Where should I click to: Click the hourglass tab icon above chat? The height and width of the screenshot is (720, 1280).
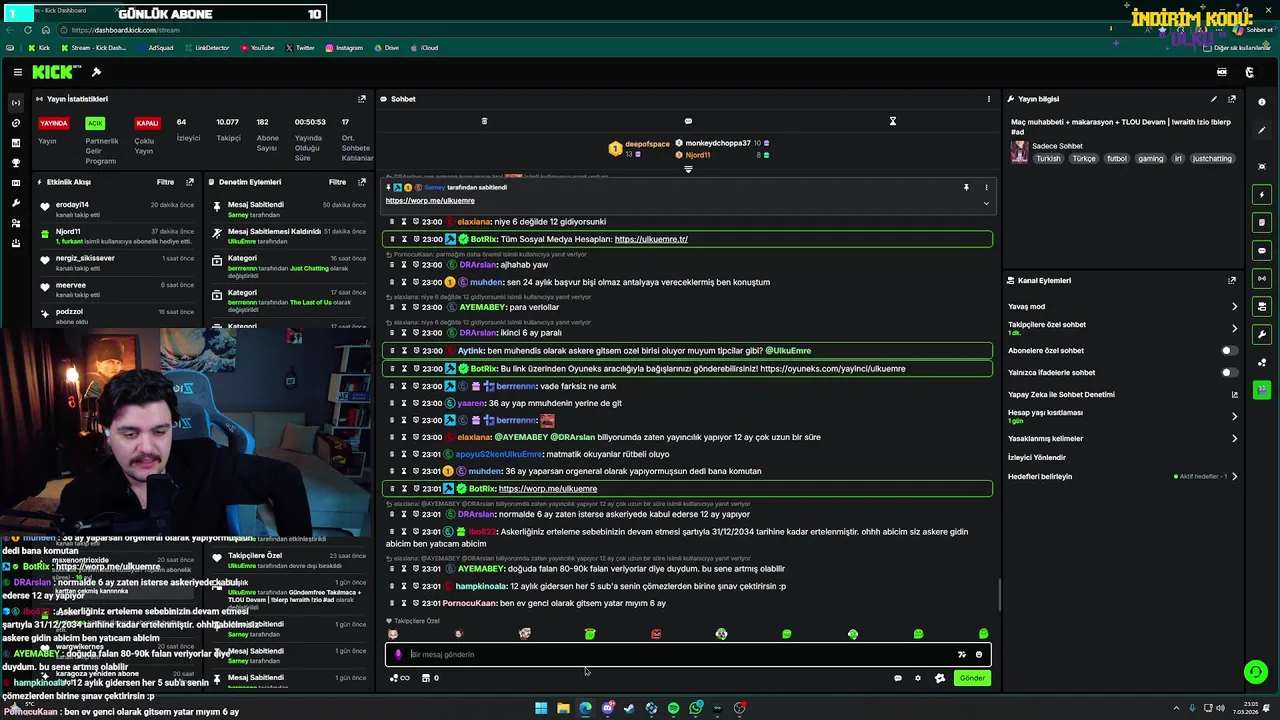point(893,121)
